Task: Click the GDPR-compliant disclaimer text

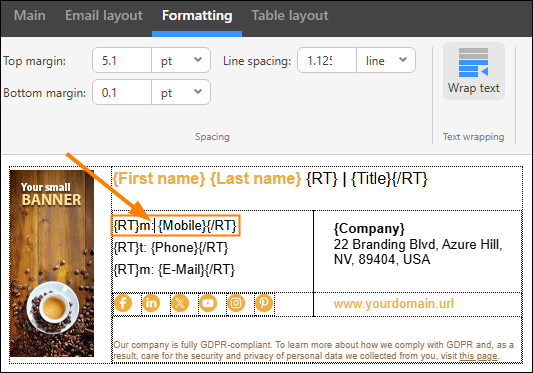Action: [x=313, y=350]
